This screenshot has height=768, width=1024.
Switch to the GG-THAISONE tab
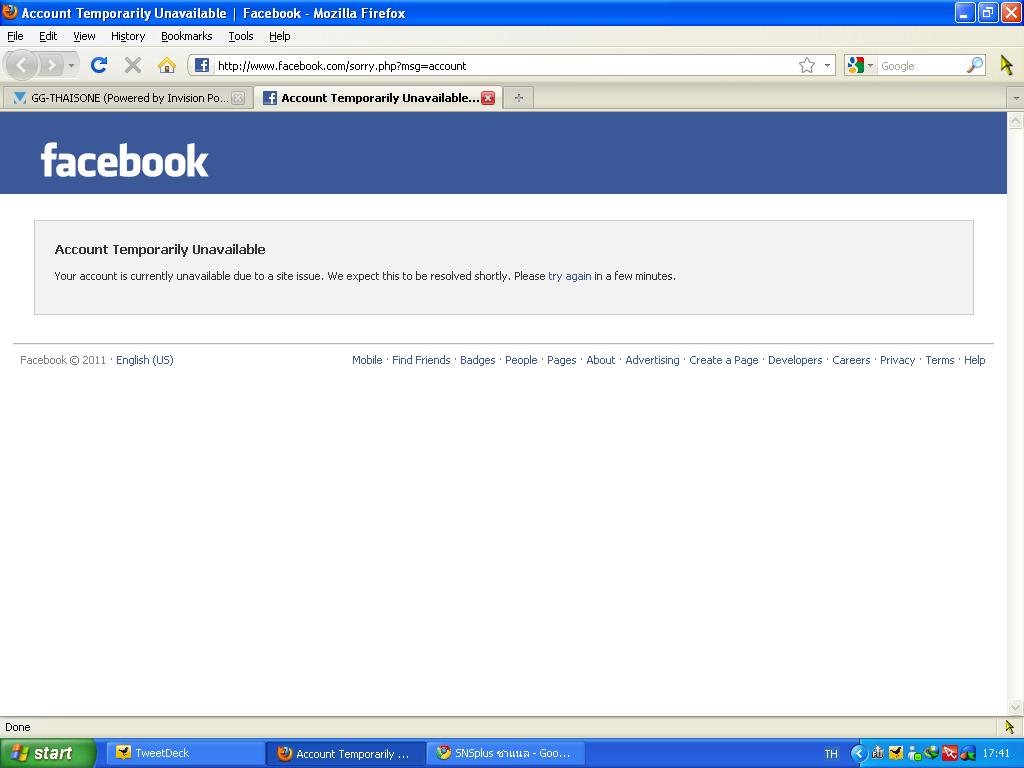[128, 98]
